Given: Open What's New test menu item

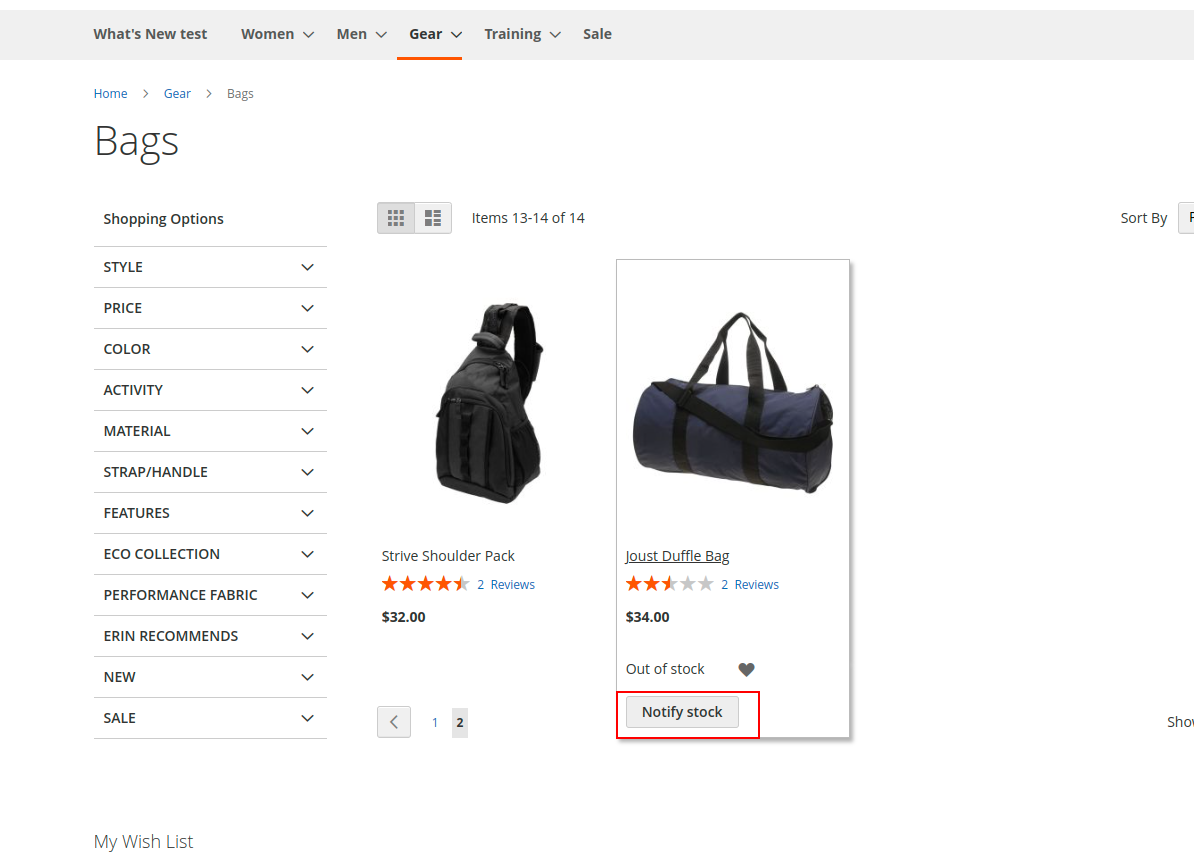Looking at the screenshot, I should pos(150,34).
